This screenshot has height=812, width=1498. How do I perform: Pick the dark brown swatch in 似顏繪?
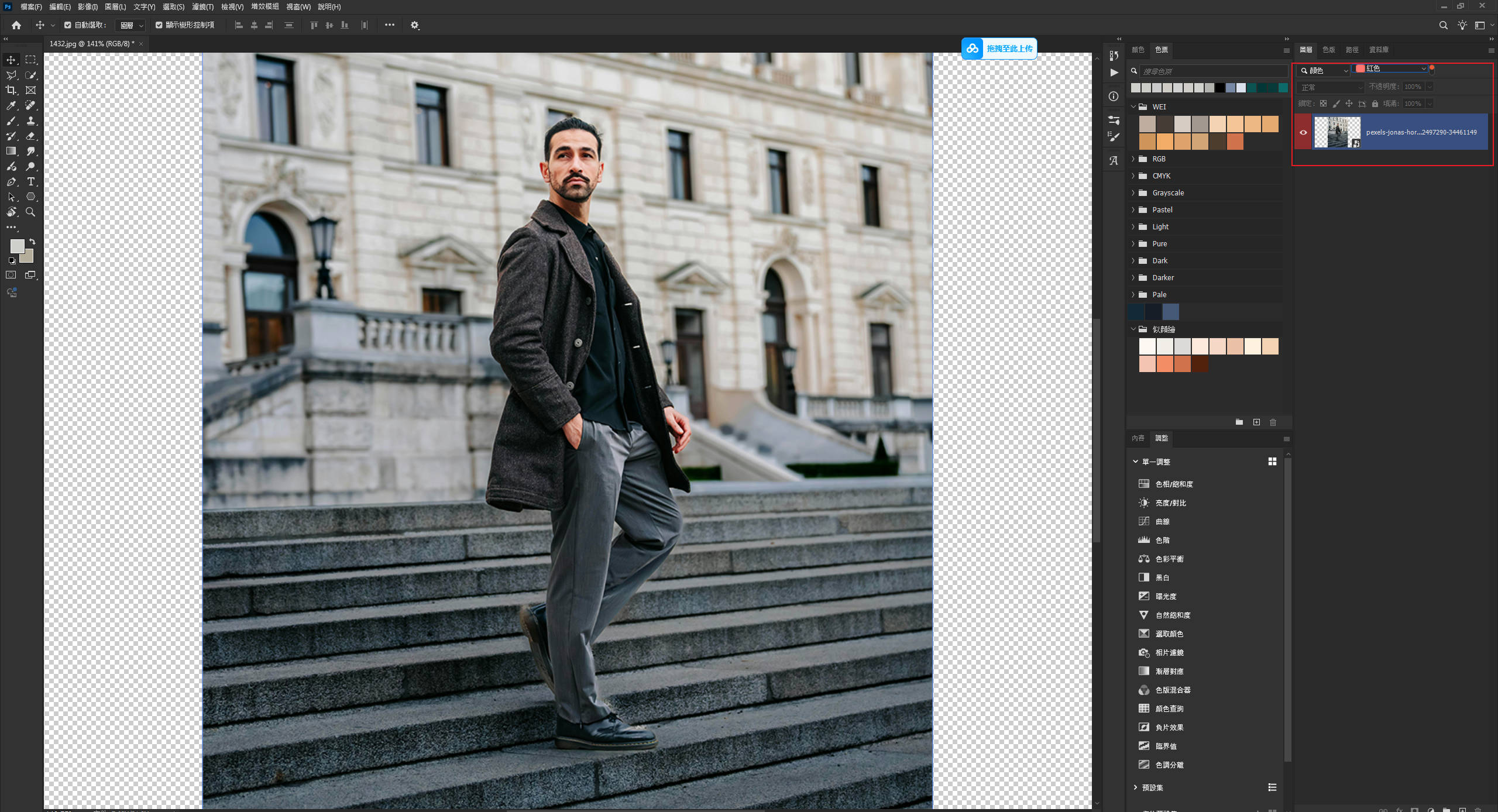tap(1200, 364)
